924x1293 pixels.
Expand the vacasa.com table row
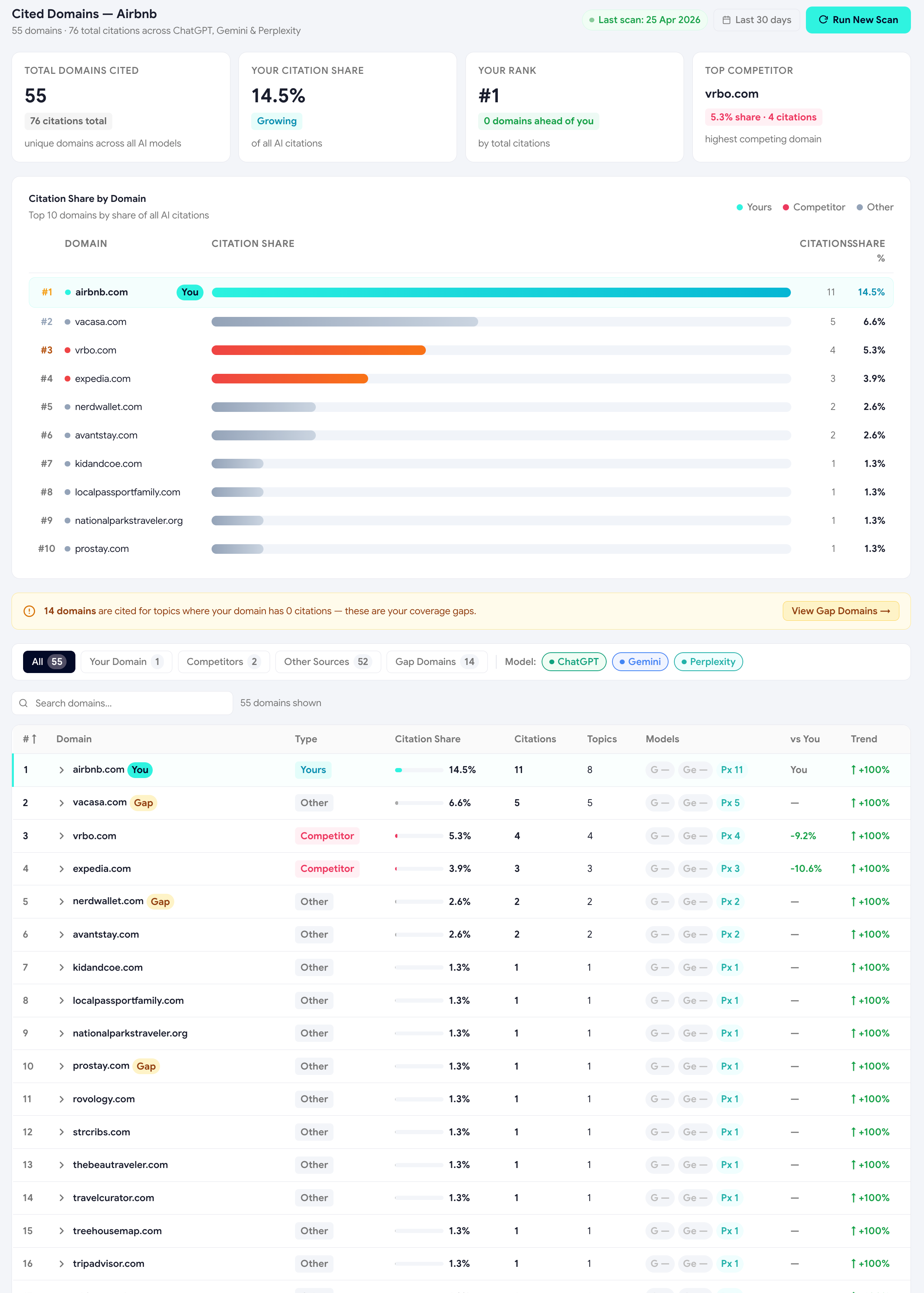[62, 803]
